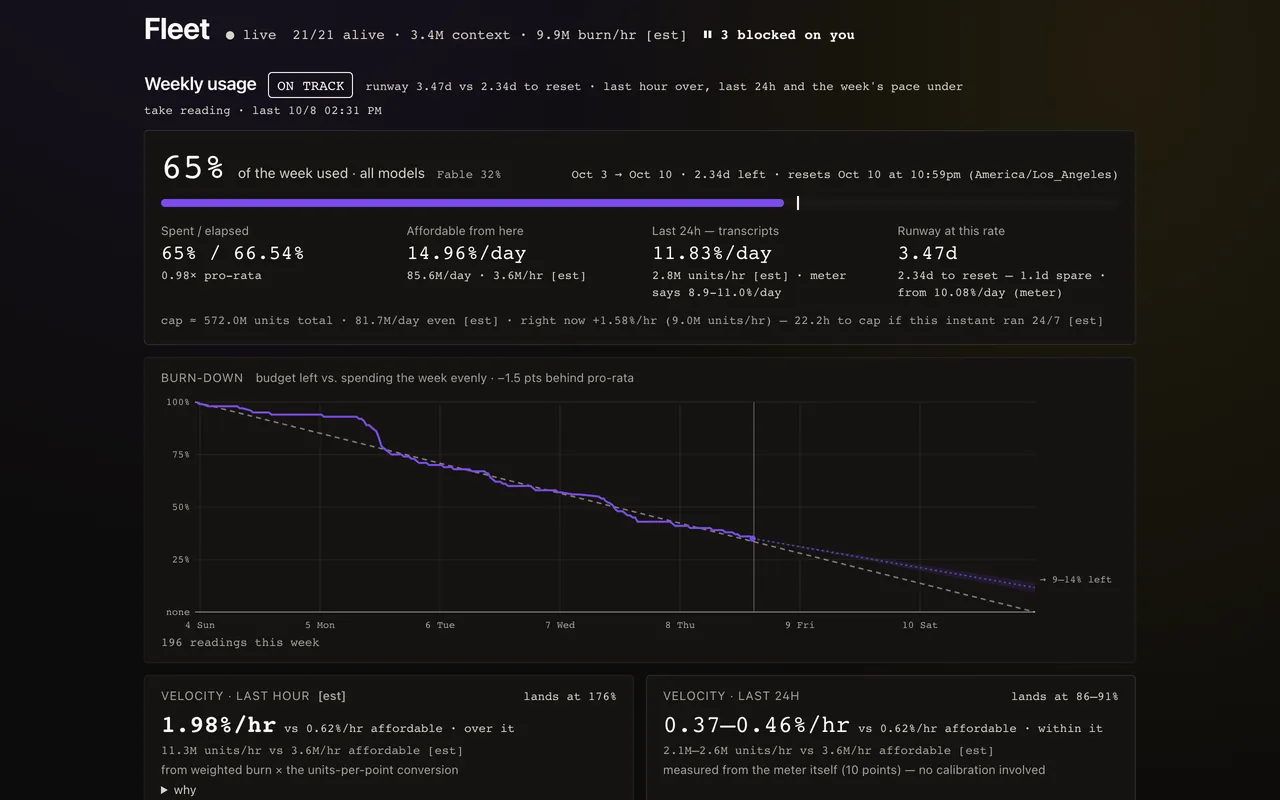Click the "BURN-DOWN" chart title
Viewport: 1280px width, 800px height.
click(202, 378)
